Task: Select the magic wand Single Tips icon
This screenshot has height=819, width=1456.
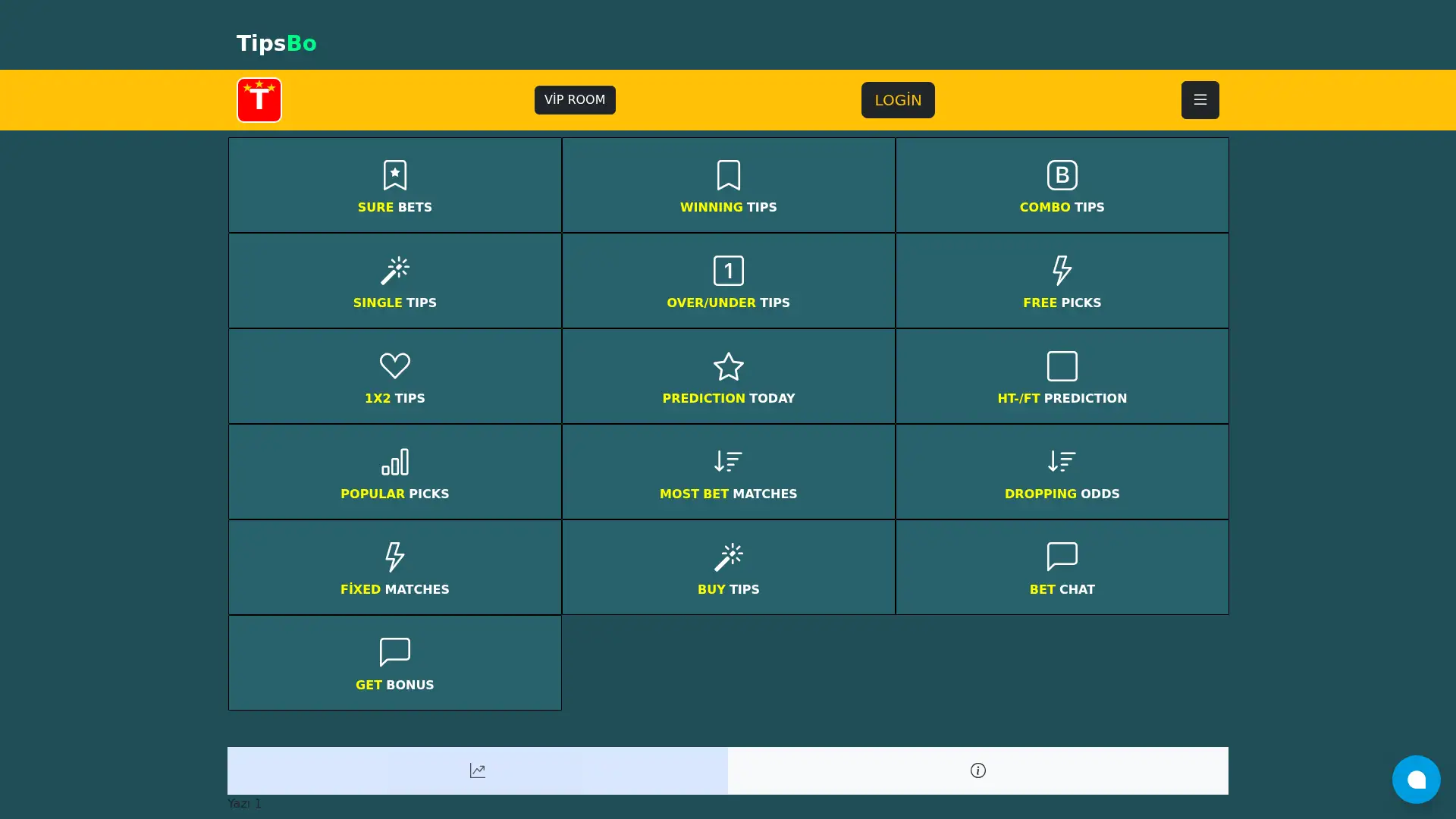Action: point(394,271)
